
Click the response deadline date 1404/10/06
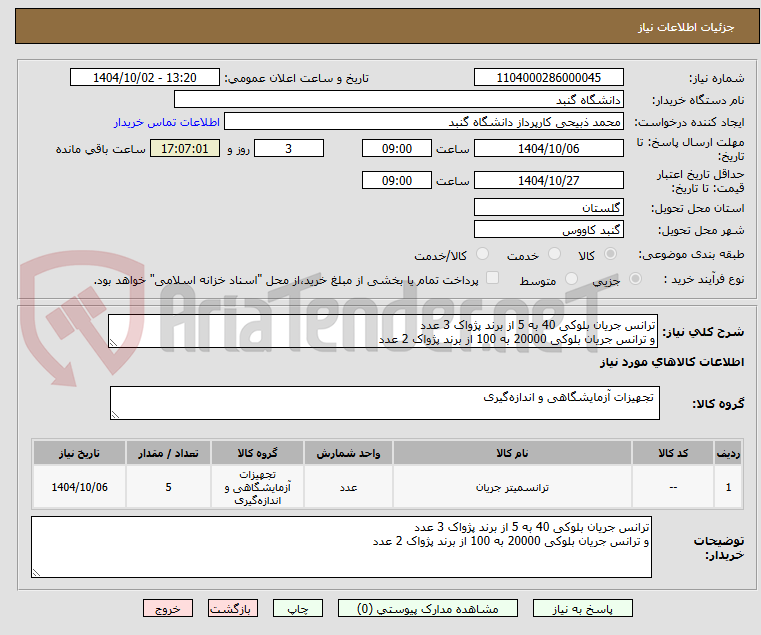tap(548, 149)
